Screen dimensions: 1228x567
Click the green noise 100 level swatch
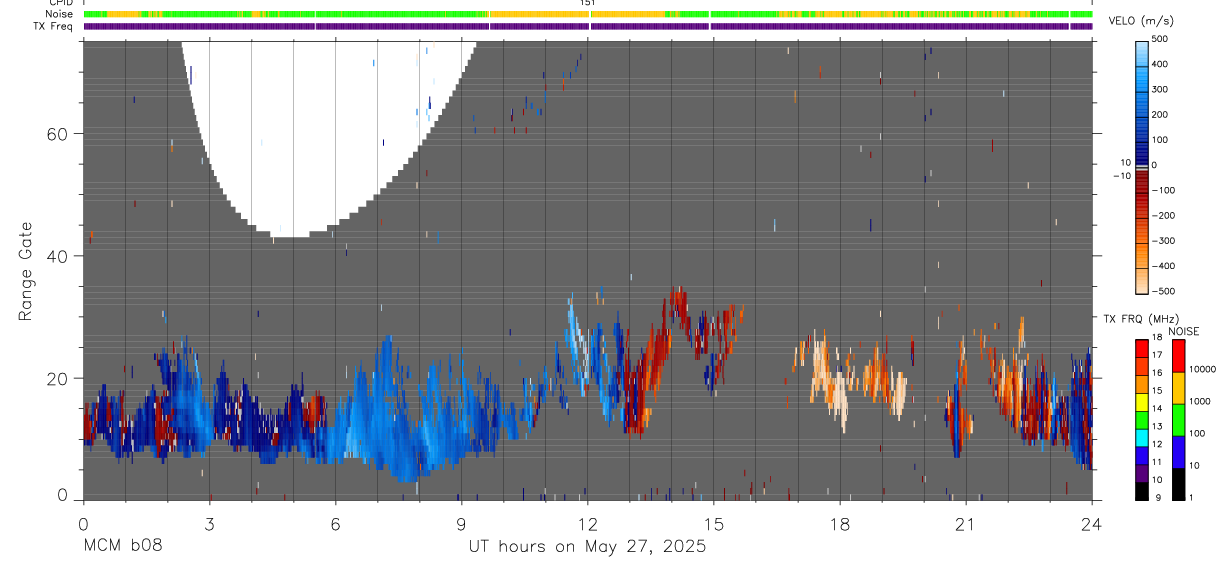[1176, 419]
